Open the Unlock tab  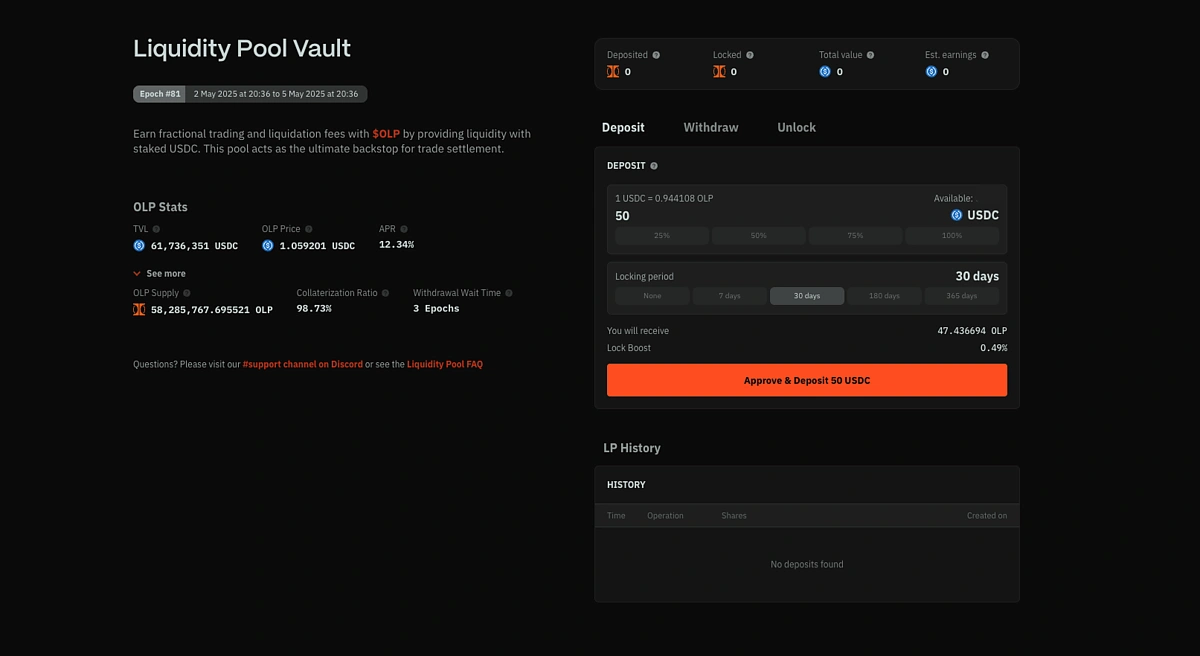coord(796,127)
